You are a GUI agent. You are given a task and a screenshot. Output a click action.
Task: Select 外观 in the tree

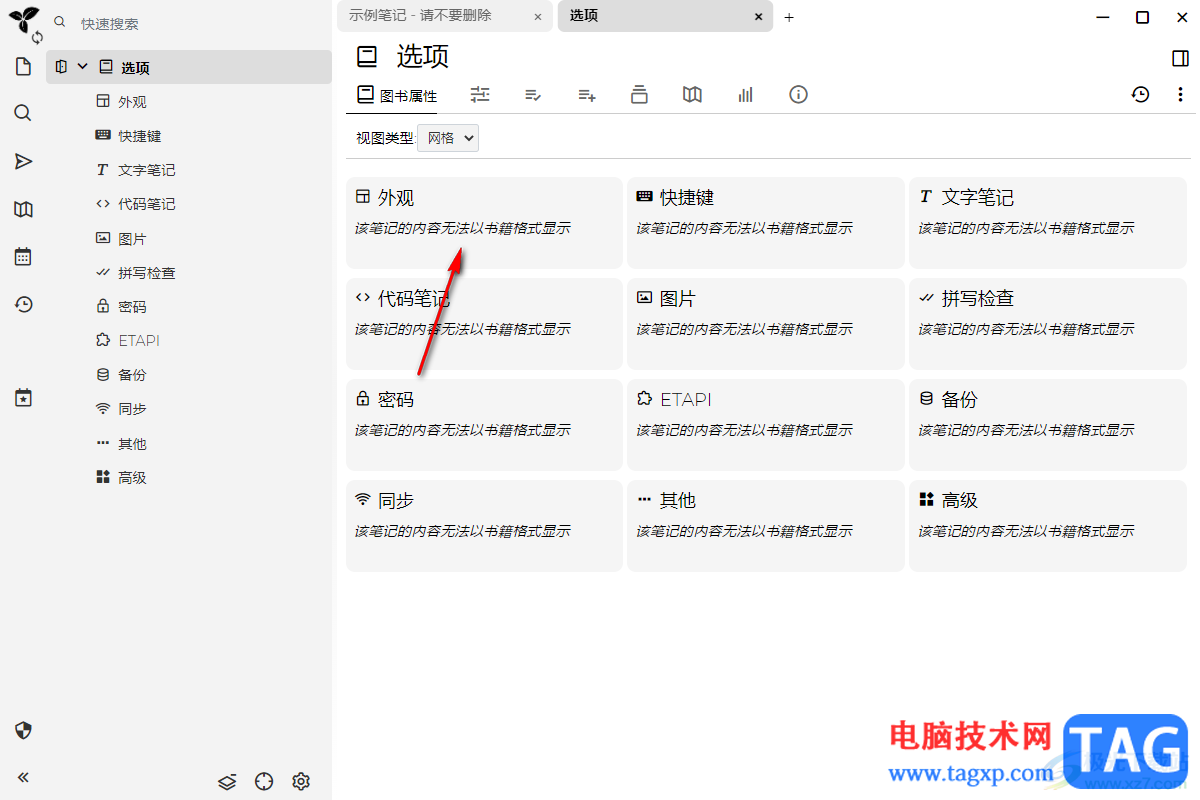[x=133, y=102]
